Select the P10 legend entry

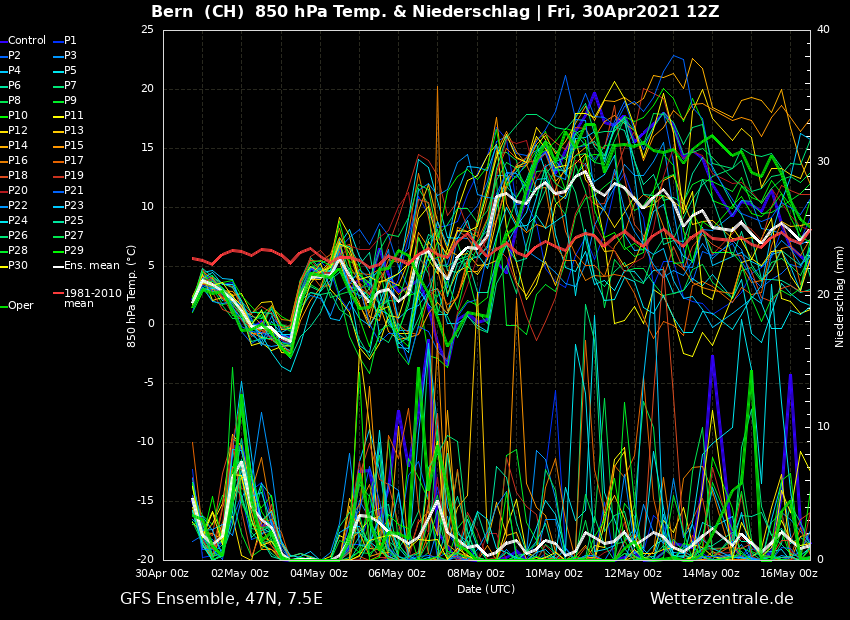click(18, 116)
